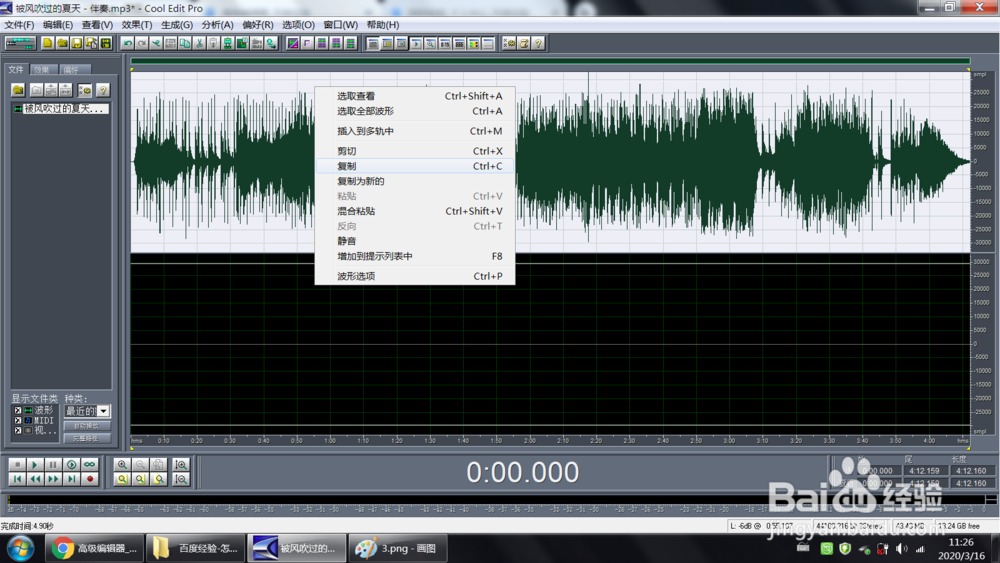Open the 效果(T) menu
This screenshot has width=1000, height=563.
tap(136, 25)
